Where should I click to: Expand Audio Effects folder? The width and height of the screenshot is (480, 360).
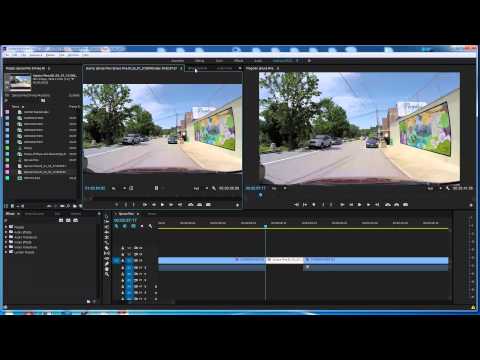[6, 232]
